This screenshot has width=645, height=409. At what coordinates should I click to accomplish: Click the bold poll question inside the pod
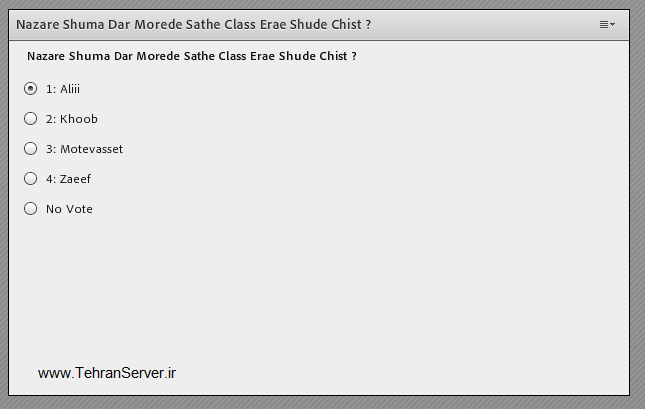[x=192, y=57]
